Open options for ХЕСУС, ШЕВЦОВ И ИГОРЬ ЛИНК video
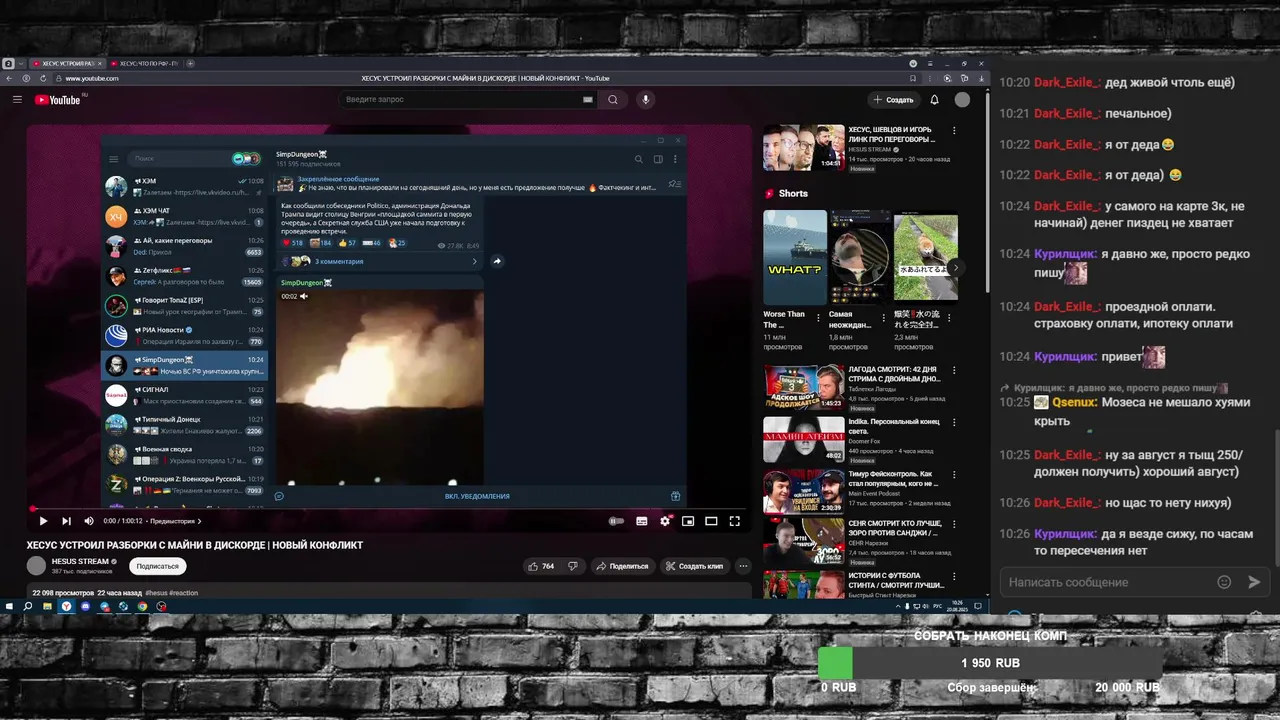The width and height of the screenshot is (1280, 720). [x=954, y=130]
